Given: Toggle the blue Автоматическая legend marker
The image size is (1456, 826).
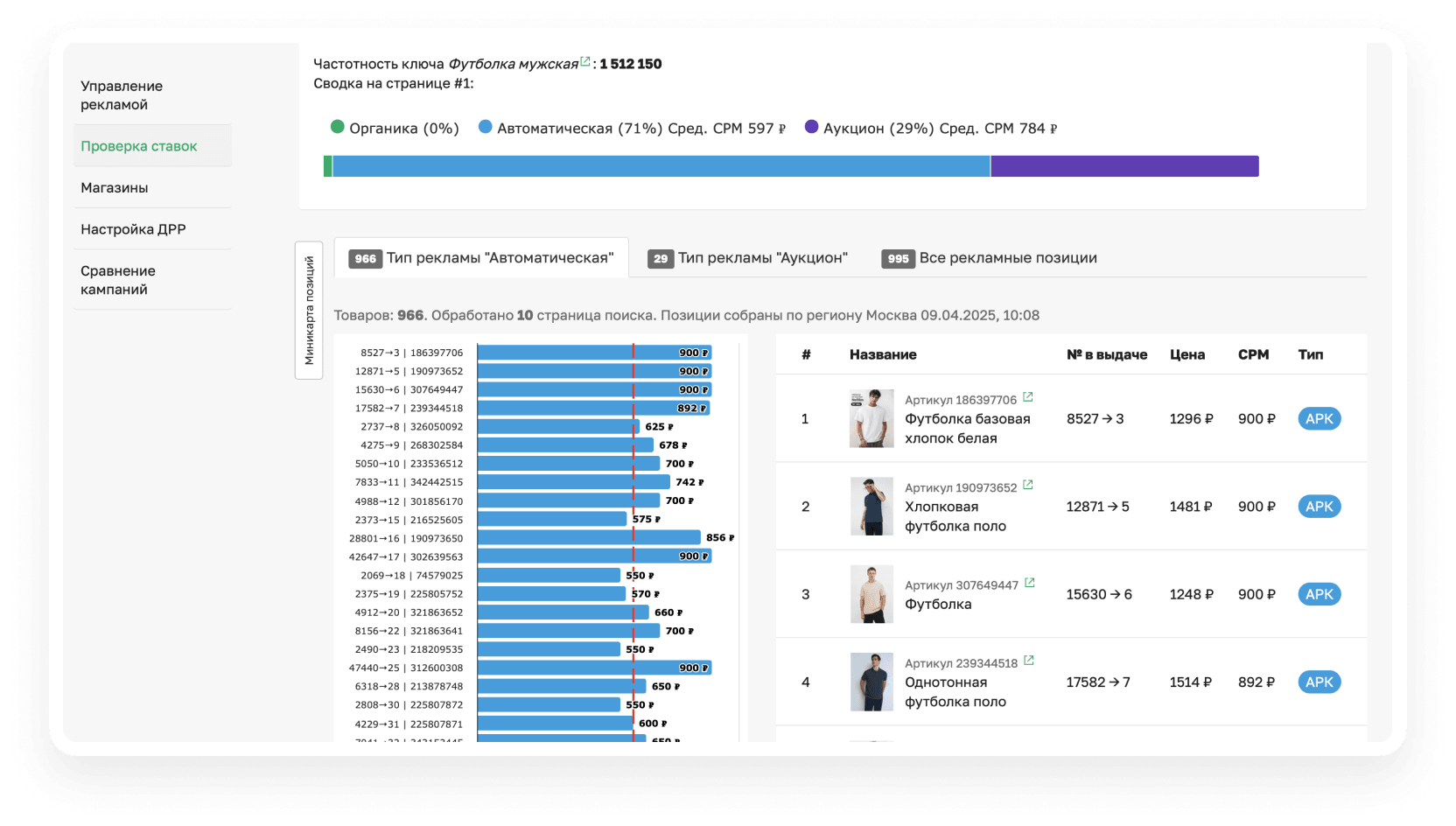Looking at the screenshot, I should [x=486, y=127].
